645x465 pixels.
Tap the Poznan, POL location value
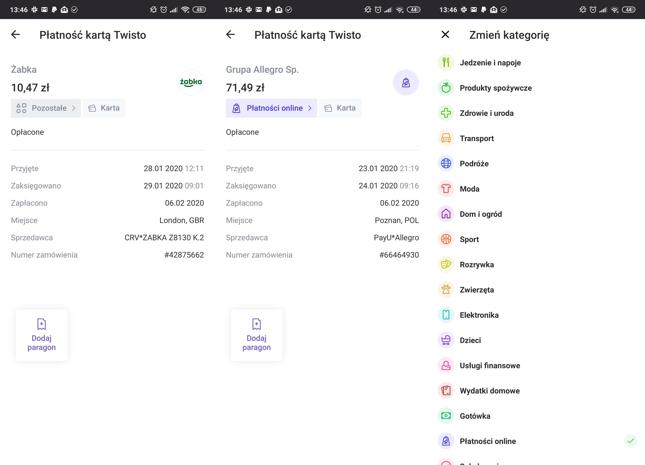coord(397,220)
